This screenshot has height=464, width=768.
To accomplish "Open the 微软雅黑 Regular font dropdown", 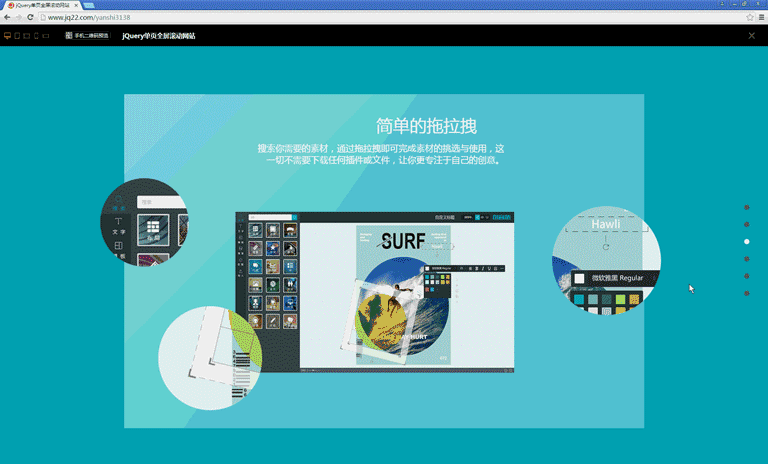I will [616, 278].
